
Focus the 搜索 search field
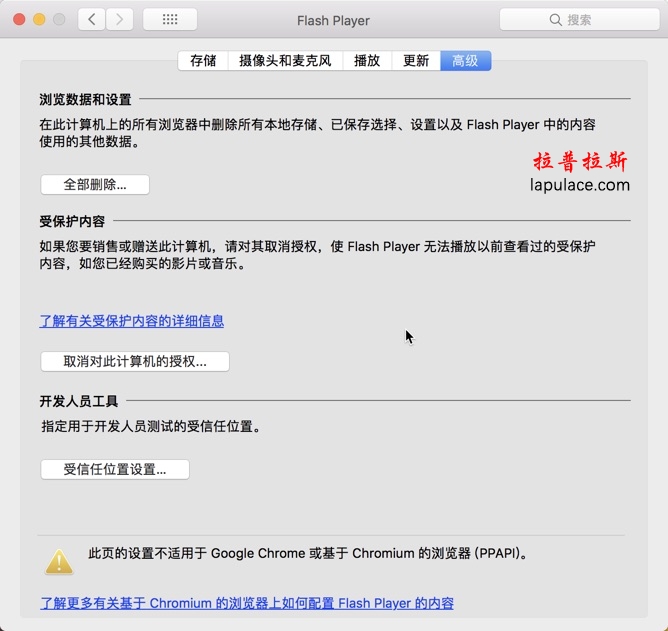pyautogui.click(x=579, y=20)
